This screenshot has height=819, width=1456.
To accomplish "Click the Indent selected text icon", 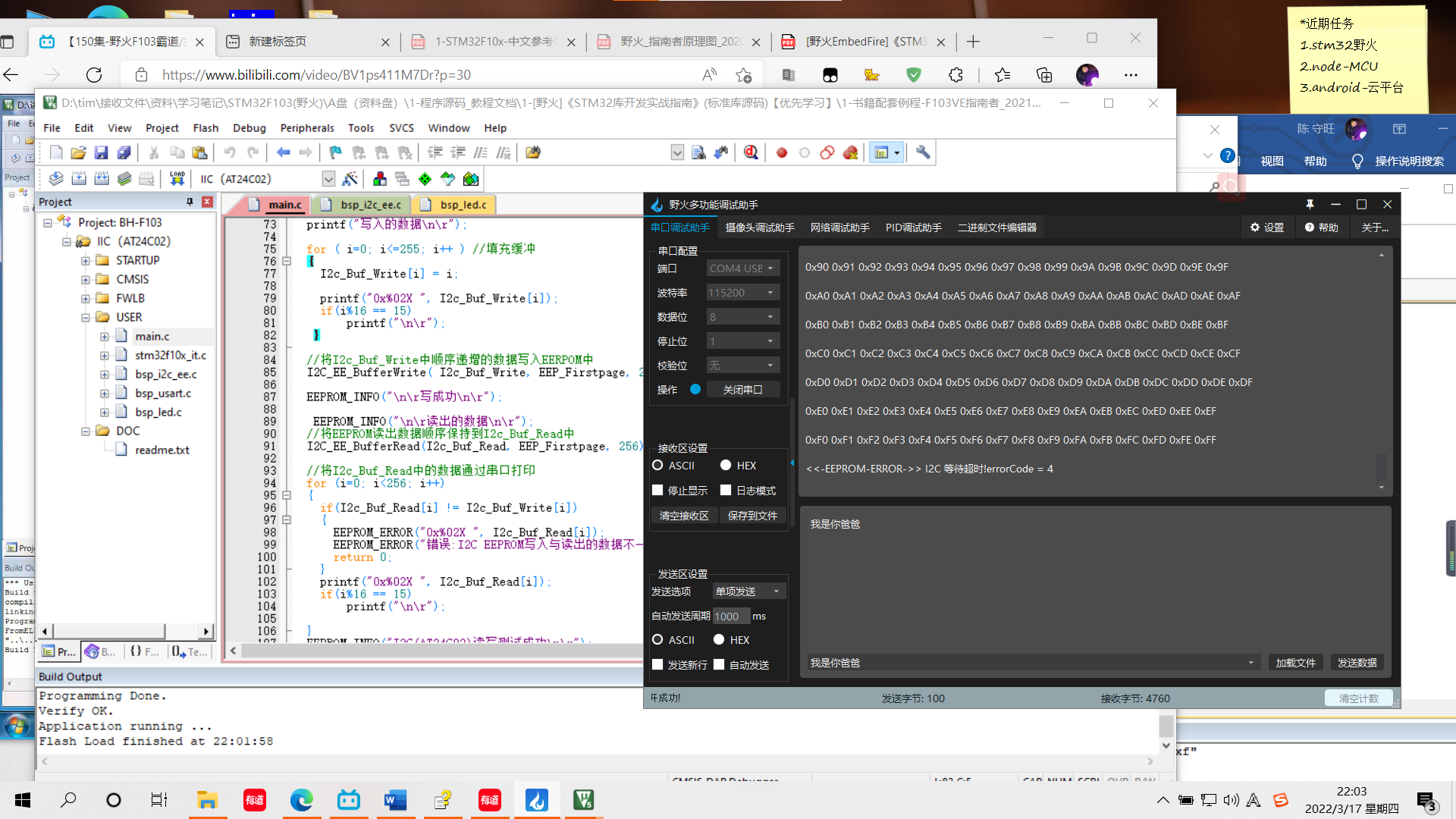I will pyautogui.click(x=435, y=152).
